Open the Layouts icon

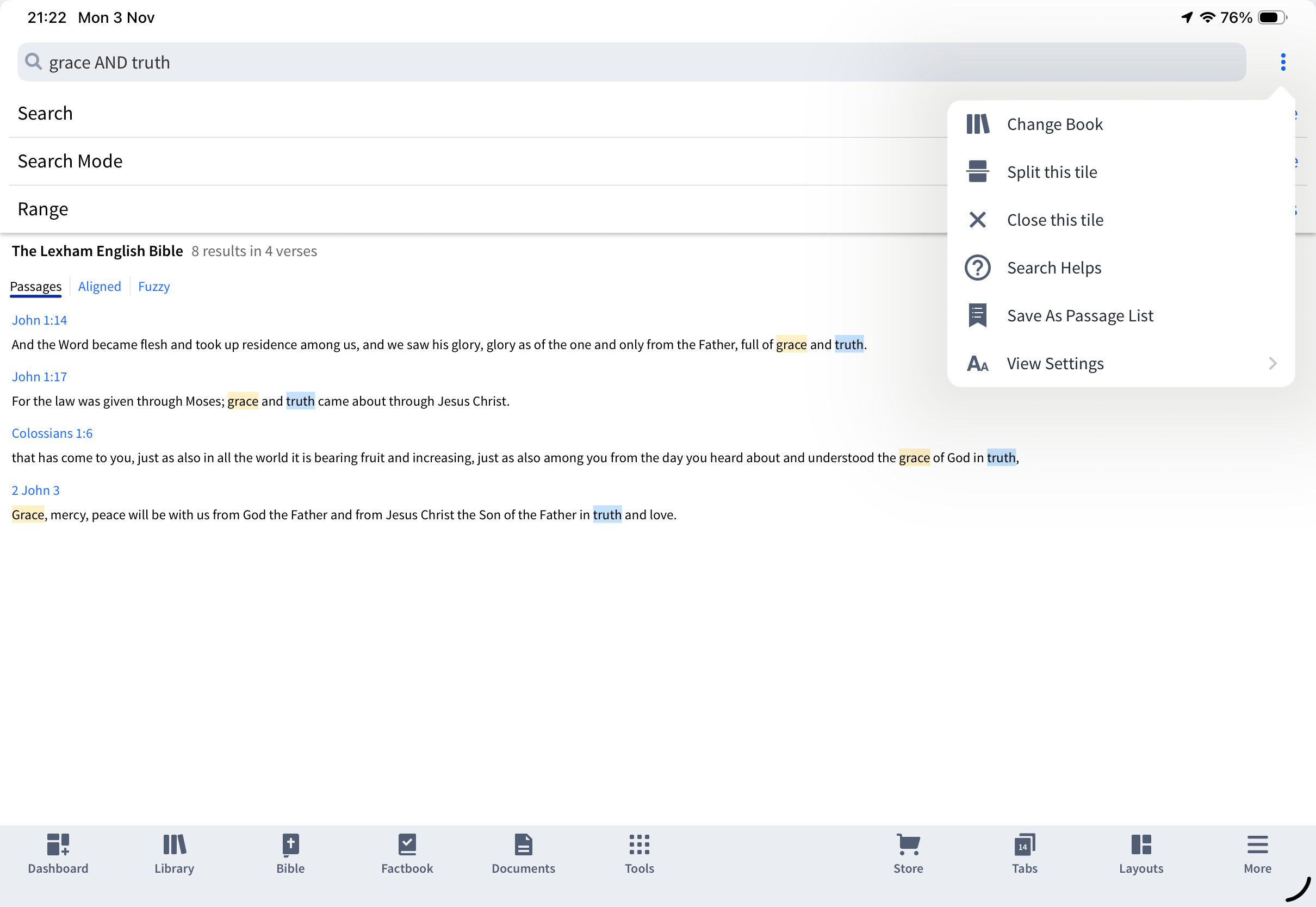(1140, 853)
